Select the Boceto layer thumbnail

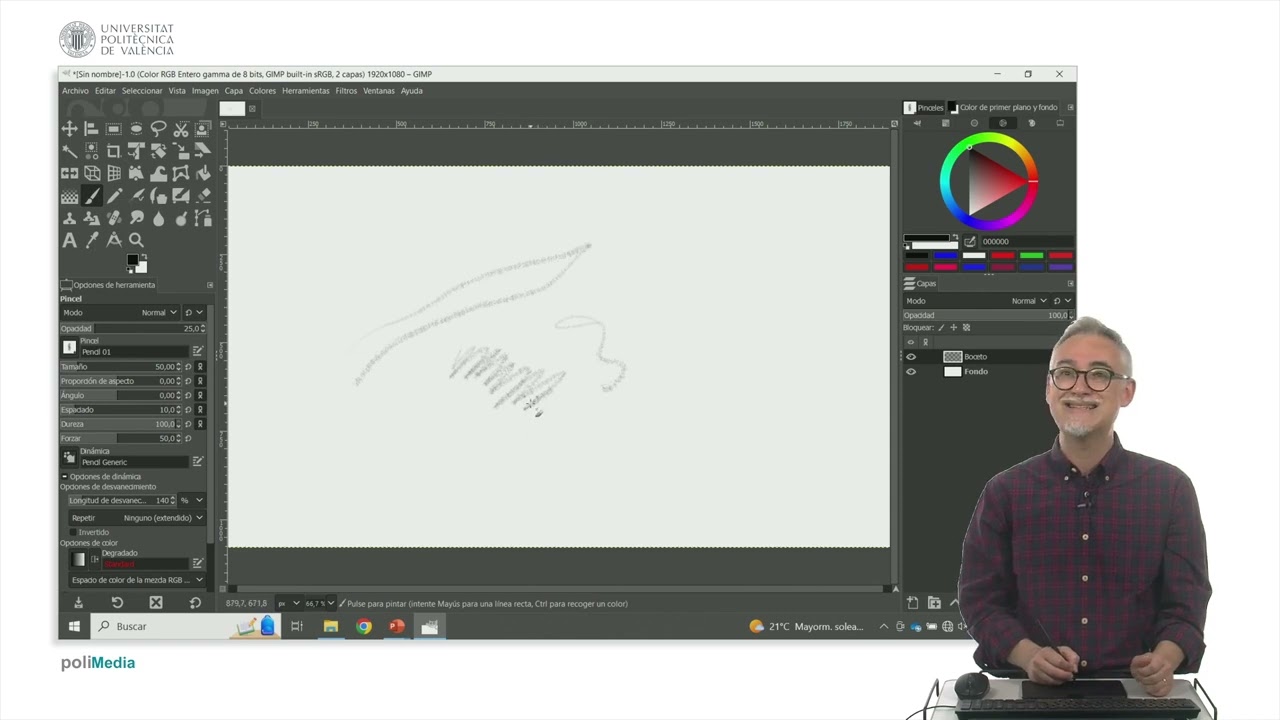(x=953, y=356)
